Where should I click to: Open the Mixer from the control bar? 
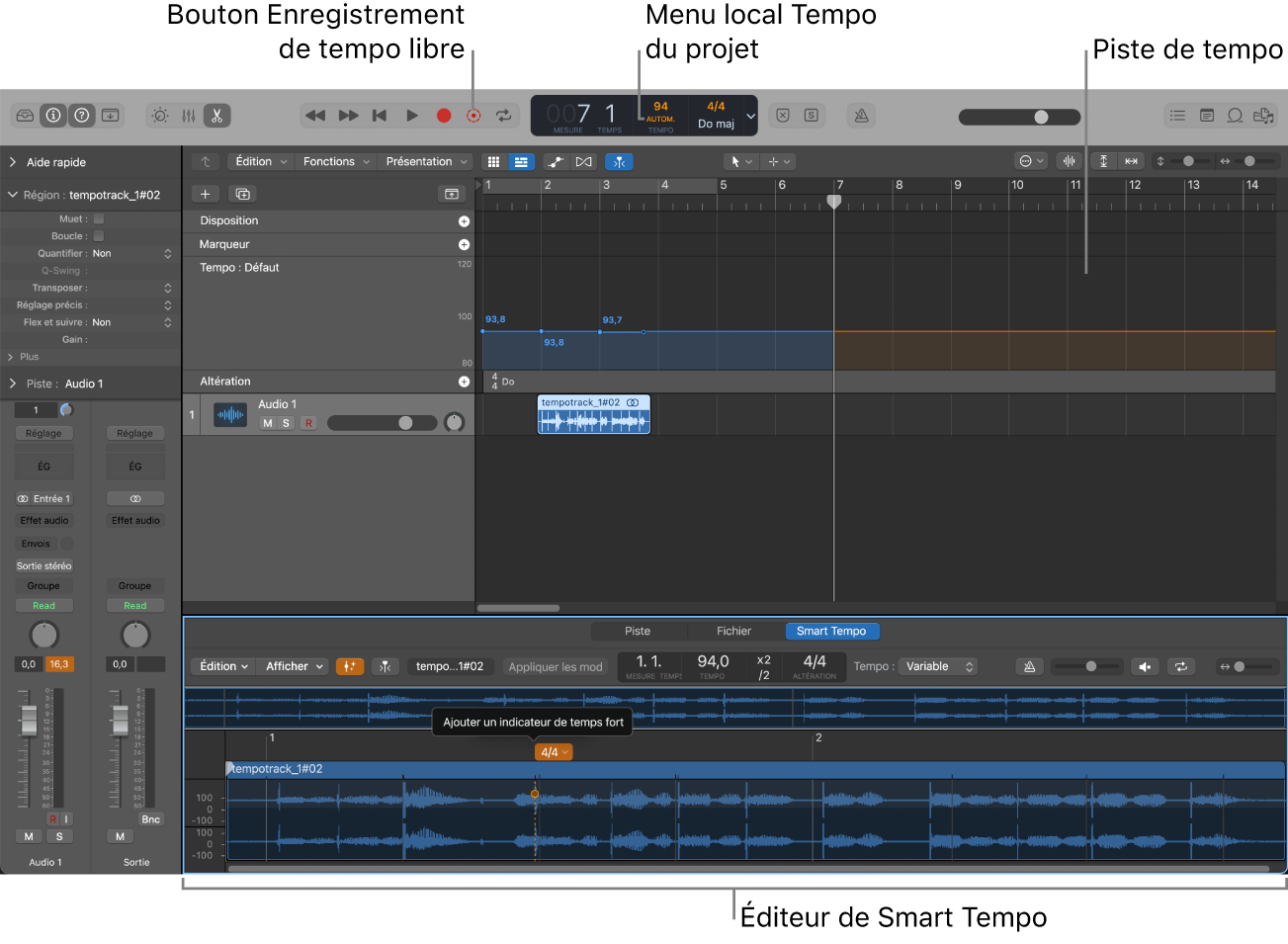pos(189,116)
